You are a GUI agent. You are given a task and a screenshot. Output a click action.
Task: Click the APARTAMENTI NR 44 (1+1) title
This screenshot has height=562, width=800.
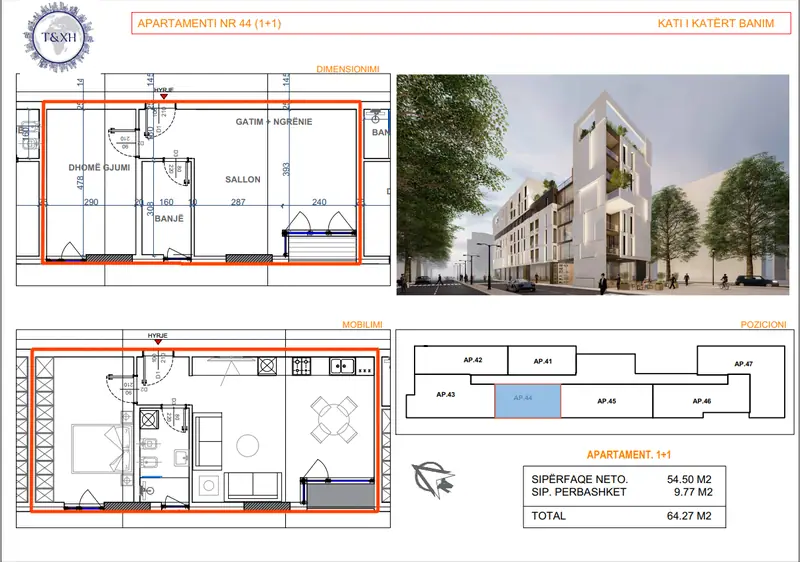[209, 23]
